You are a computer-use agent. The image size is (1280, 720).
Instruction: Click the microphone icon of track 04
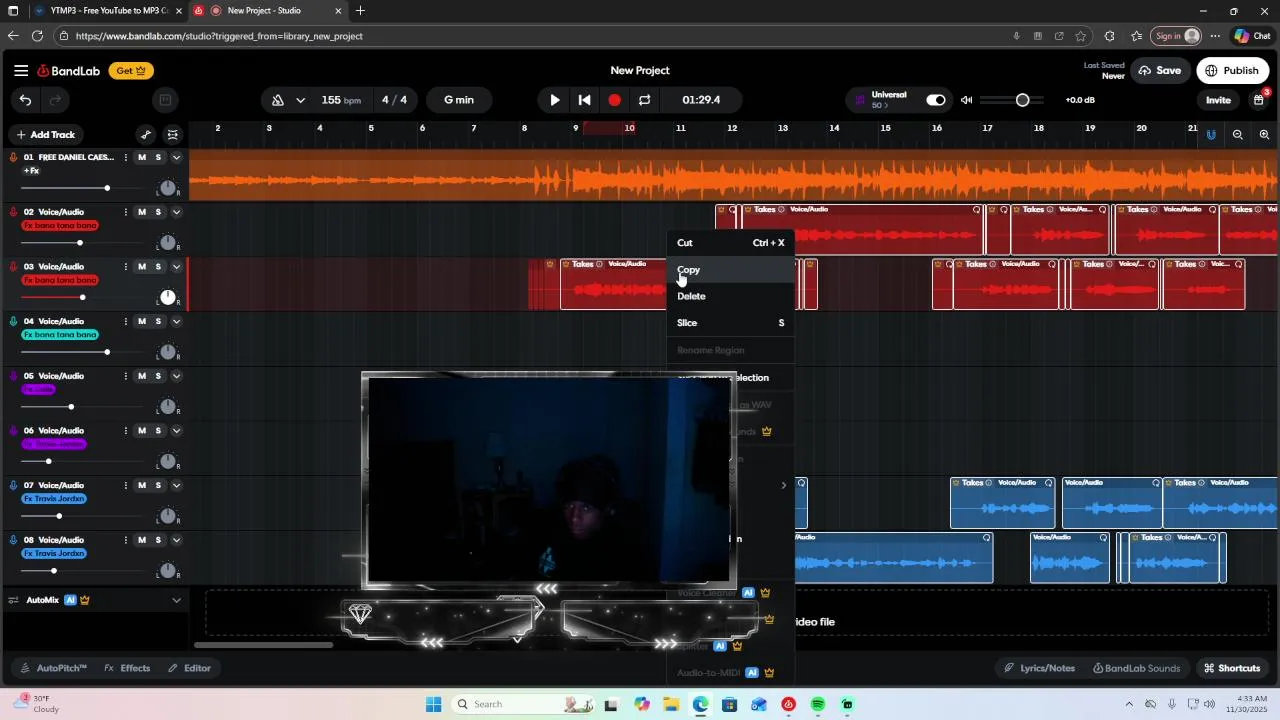click(x=14, y=322)
